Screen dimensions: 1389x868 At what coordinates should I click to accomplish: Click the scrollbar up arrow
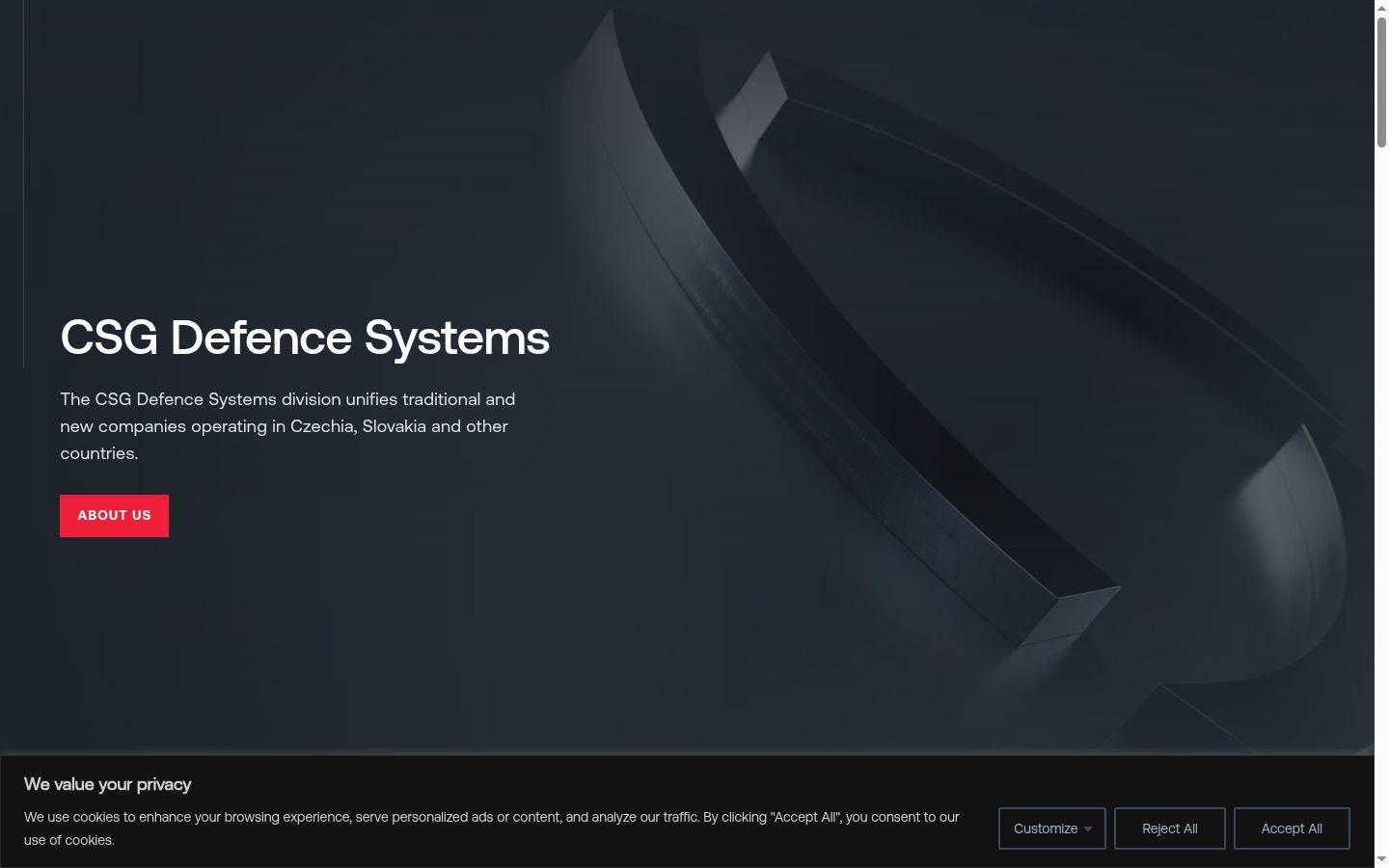click(1381, 8)
